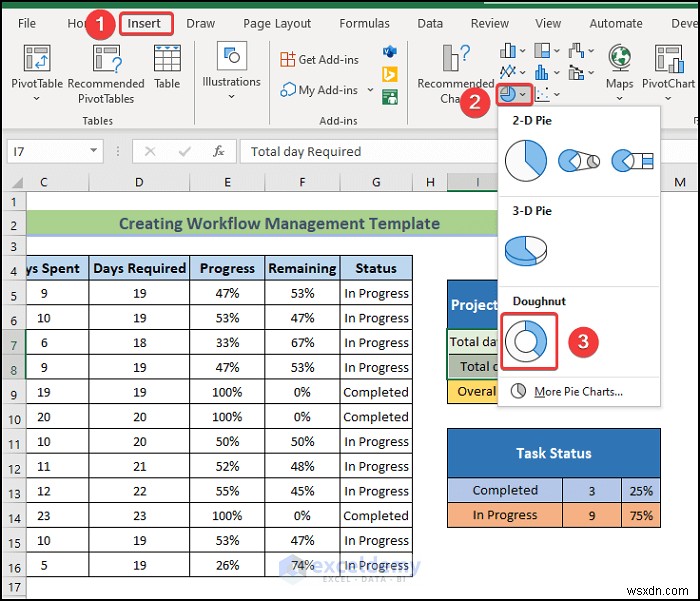The image size is (700, 601).
Task: Click the 67% remaining cell in row 7
Action: click(x=302, y=342)
